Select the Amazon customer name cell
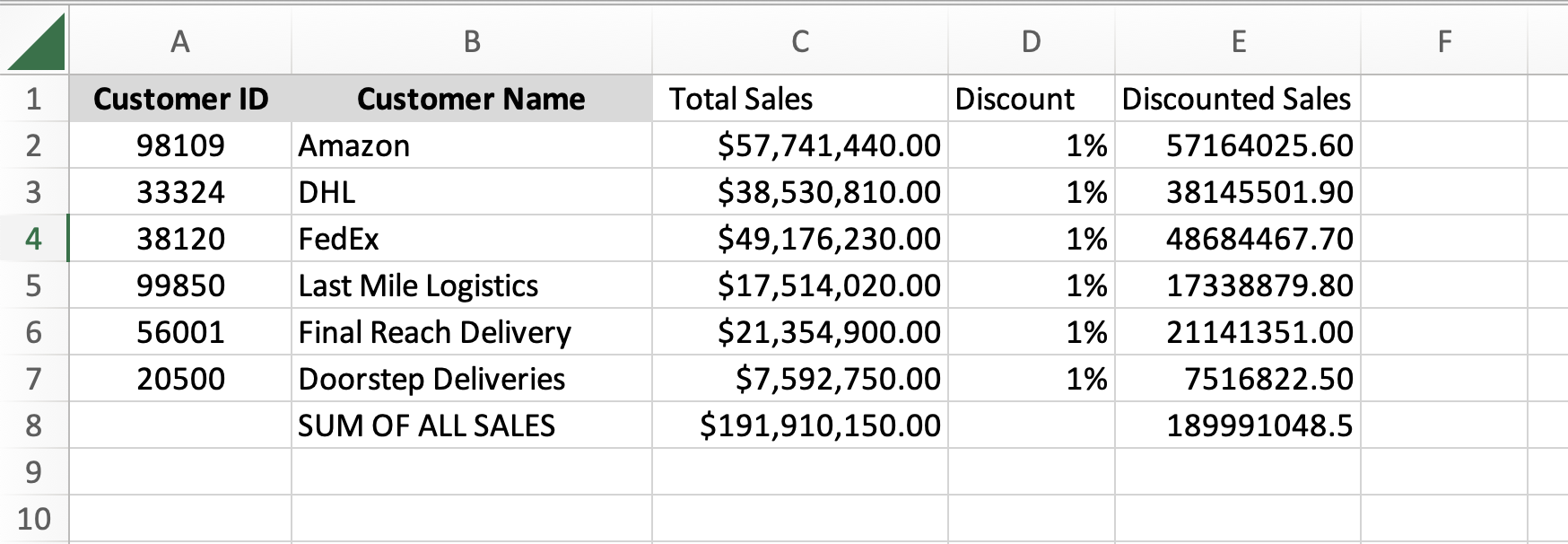Image resolution: width=1568 pixels, height=544 pixels. [472, 145]
